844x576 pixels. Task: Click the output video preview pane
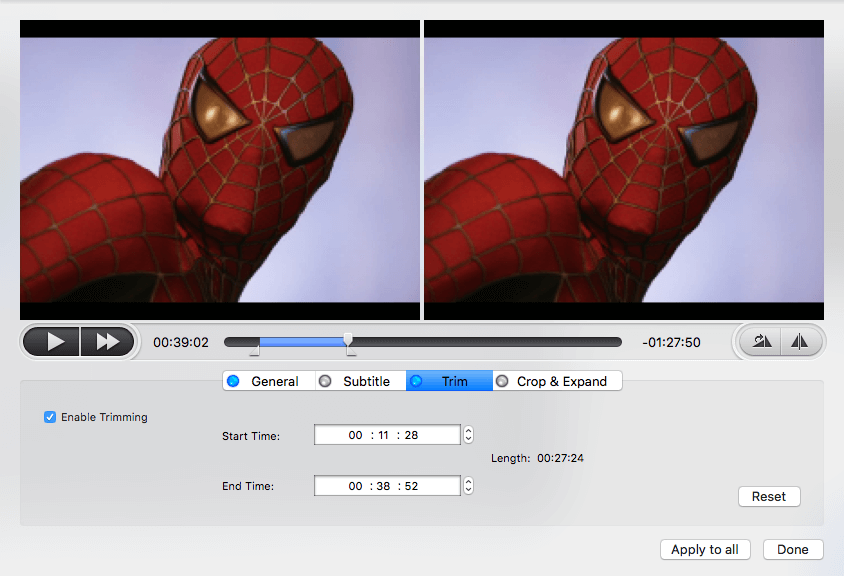click(x=624, y=170)
